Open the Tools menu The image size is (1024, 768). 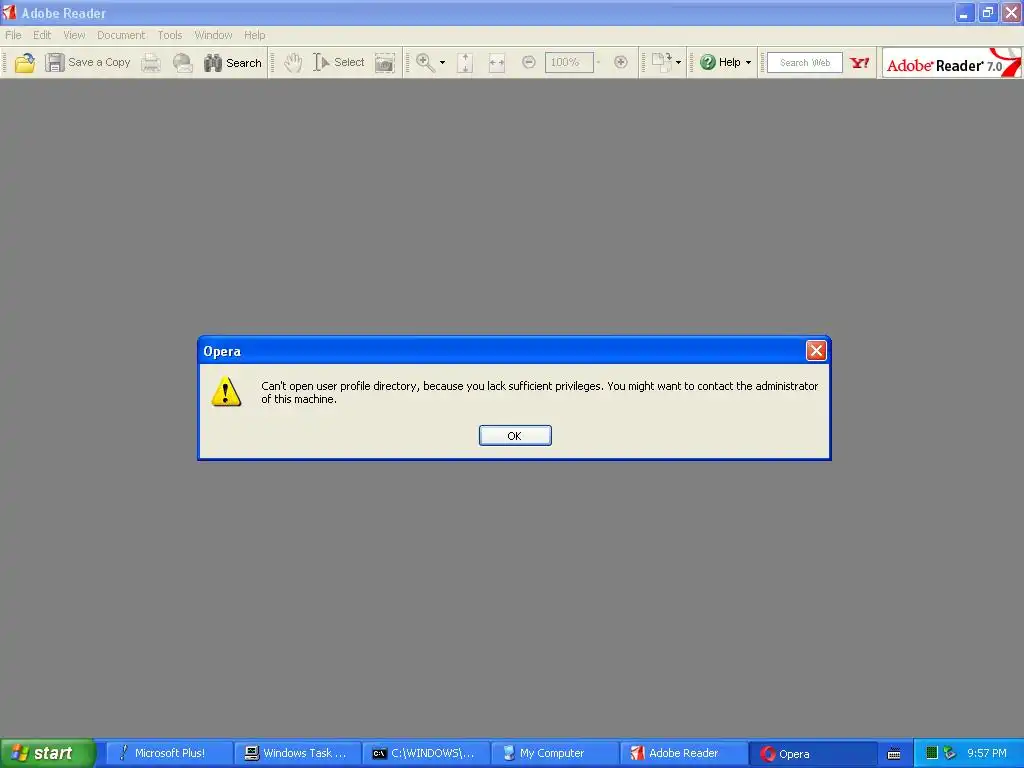pos(170,35)
